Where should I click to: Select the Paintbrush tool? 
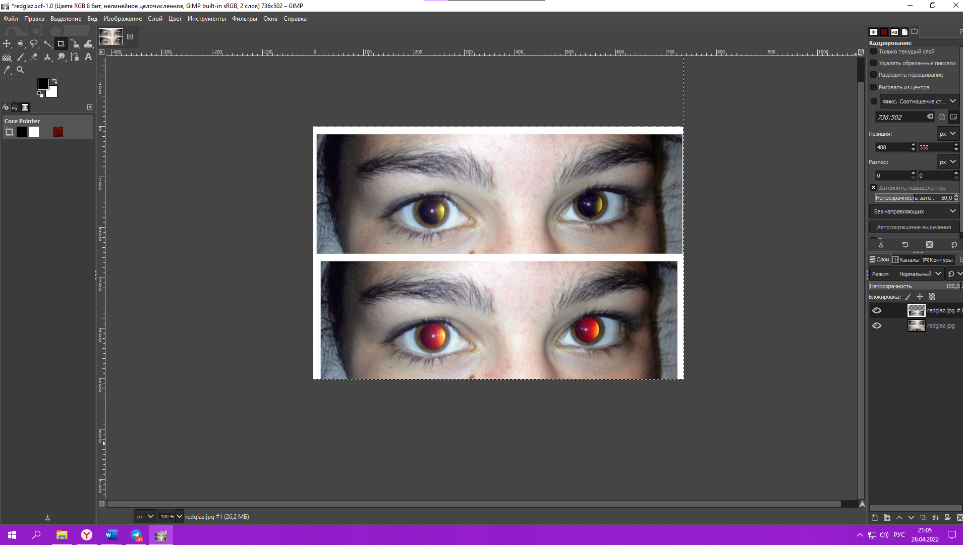coord(21,57)
